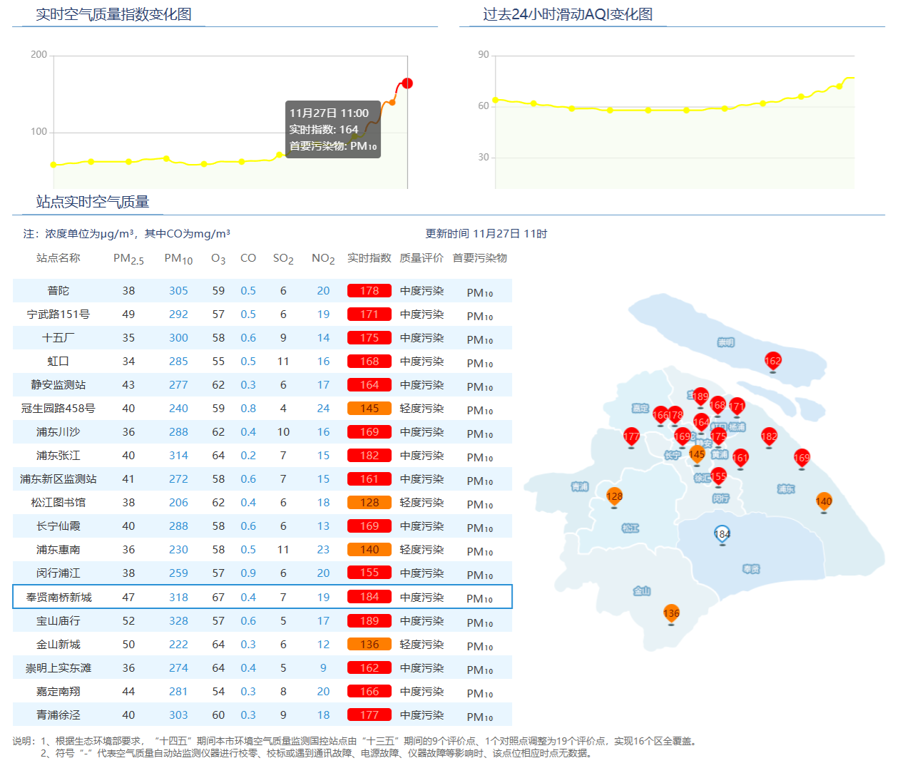Viewport: 900px width, 773px height.
Task: Click the 崇明 district label on map
Action: tap(726, 342)
